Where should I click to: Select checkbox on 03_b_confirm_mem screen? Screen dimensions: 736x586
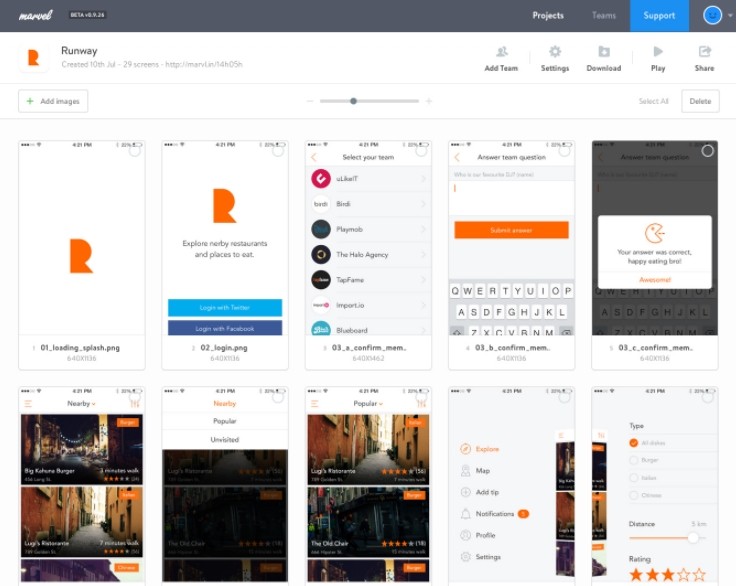pos(565,151)
